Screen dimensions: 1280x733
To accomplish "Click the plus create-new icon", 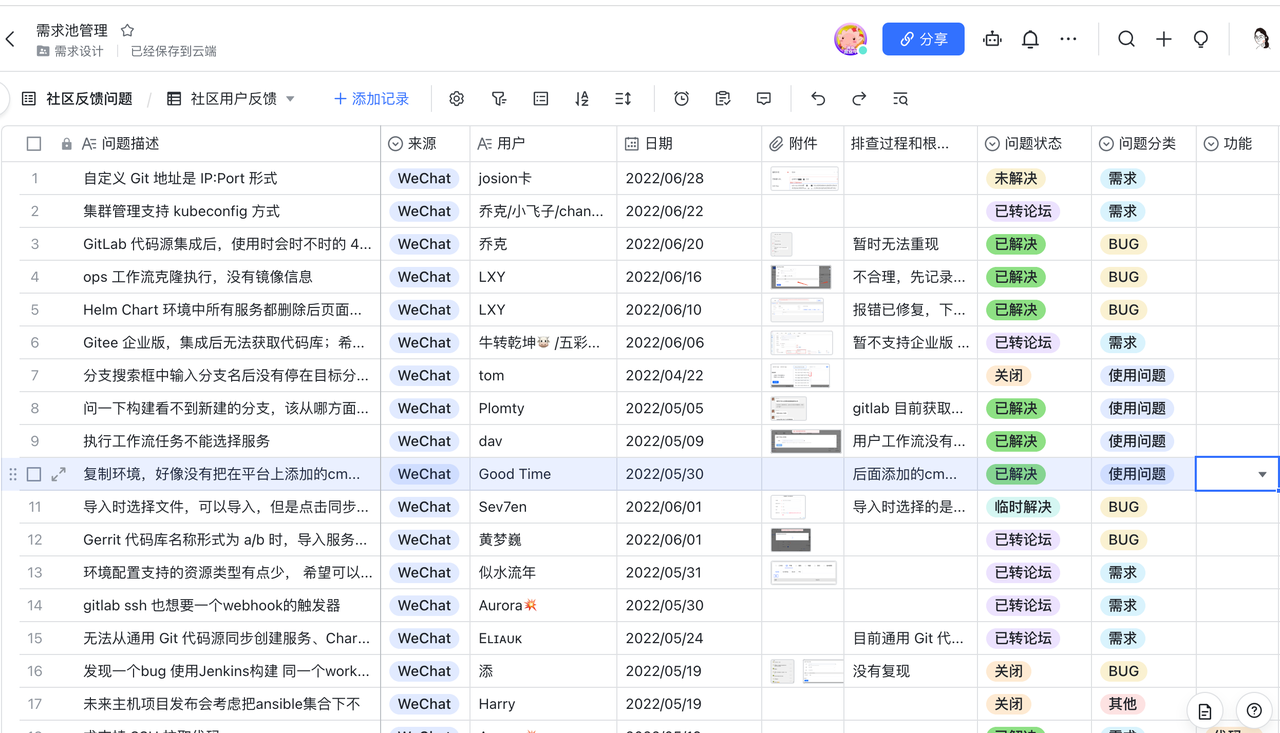I will pos(1164,39).
